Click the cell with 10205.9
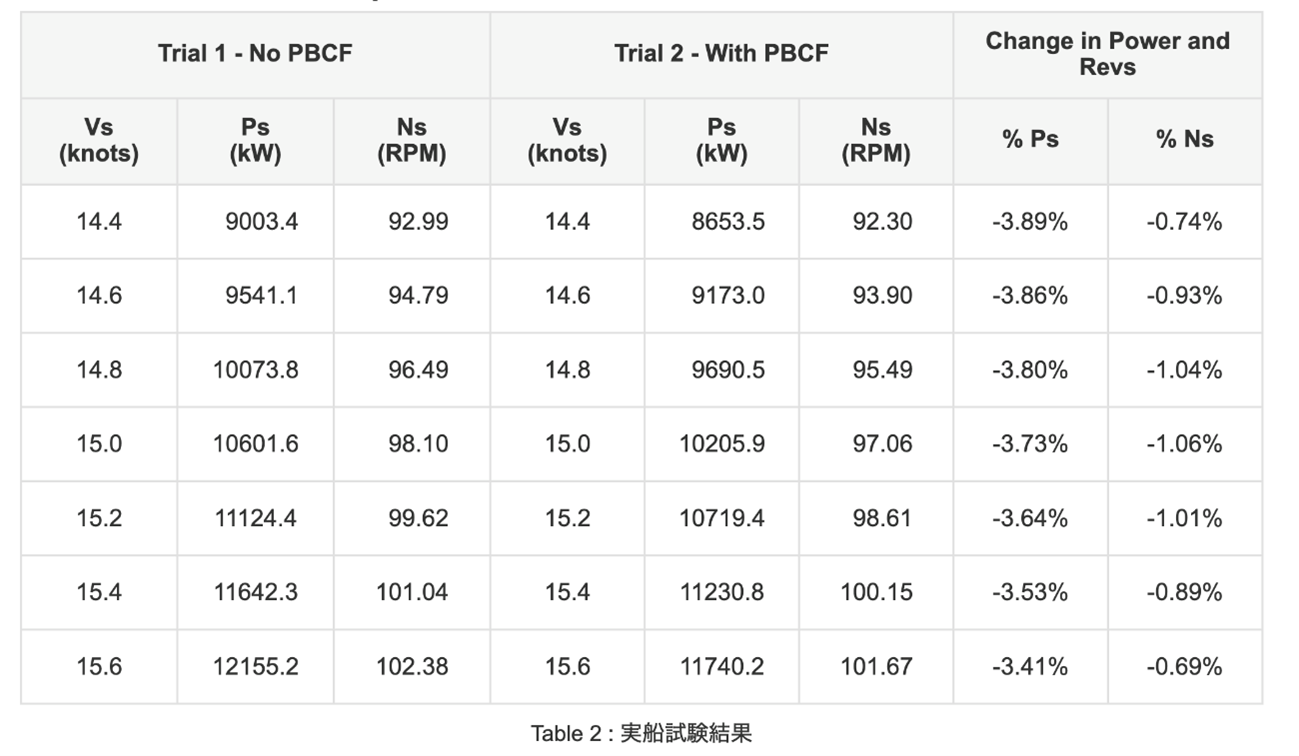Image resolution: width=1299 pixels, height=756 pixels. (x=722, y=444)
